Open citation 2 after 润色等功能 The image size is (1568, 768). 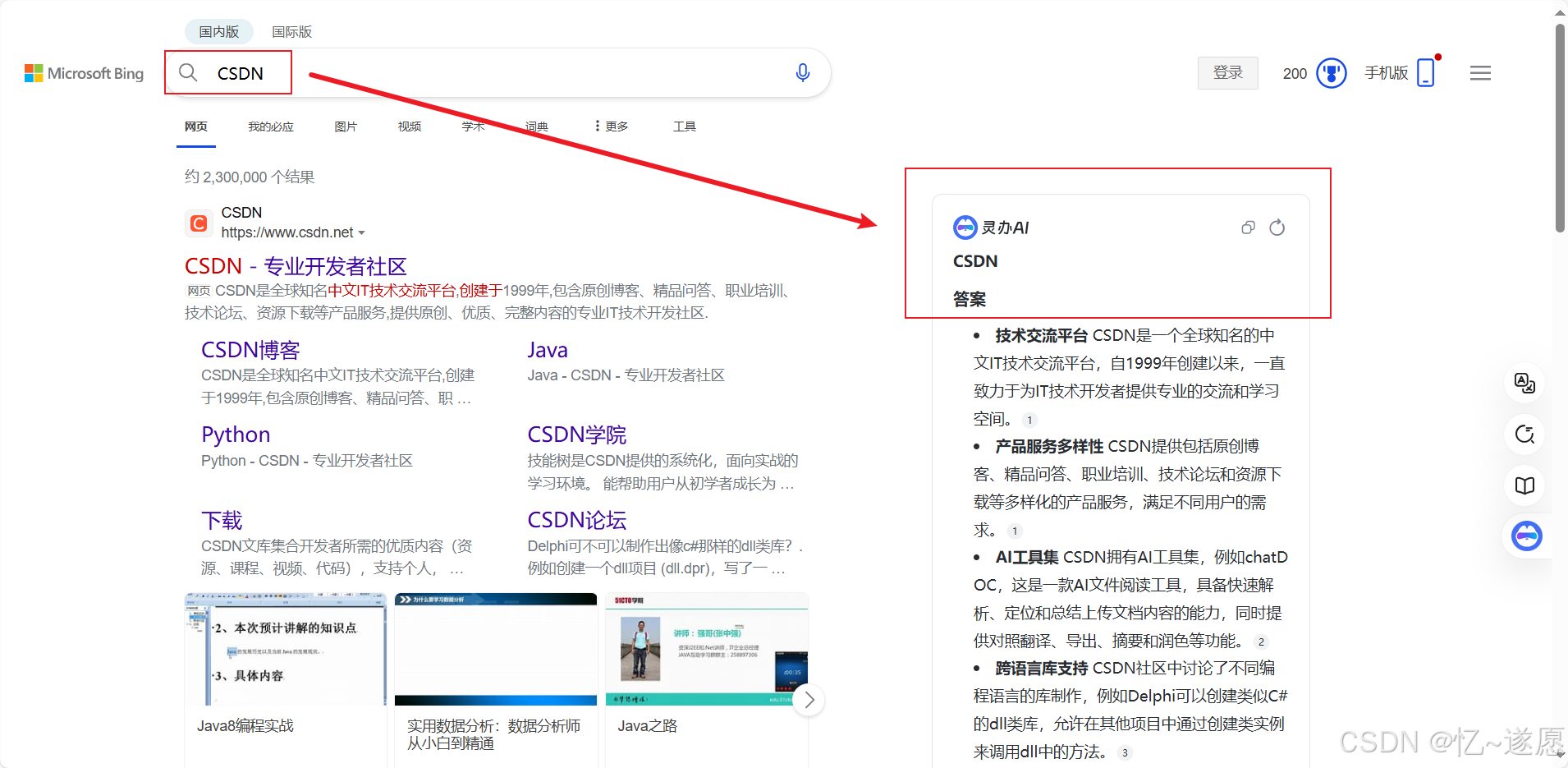pyautogui.click(x=1261, y=642)
